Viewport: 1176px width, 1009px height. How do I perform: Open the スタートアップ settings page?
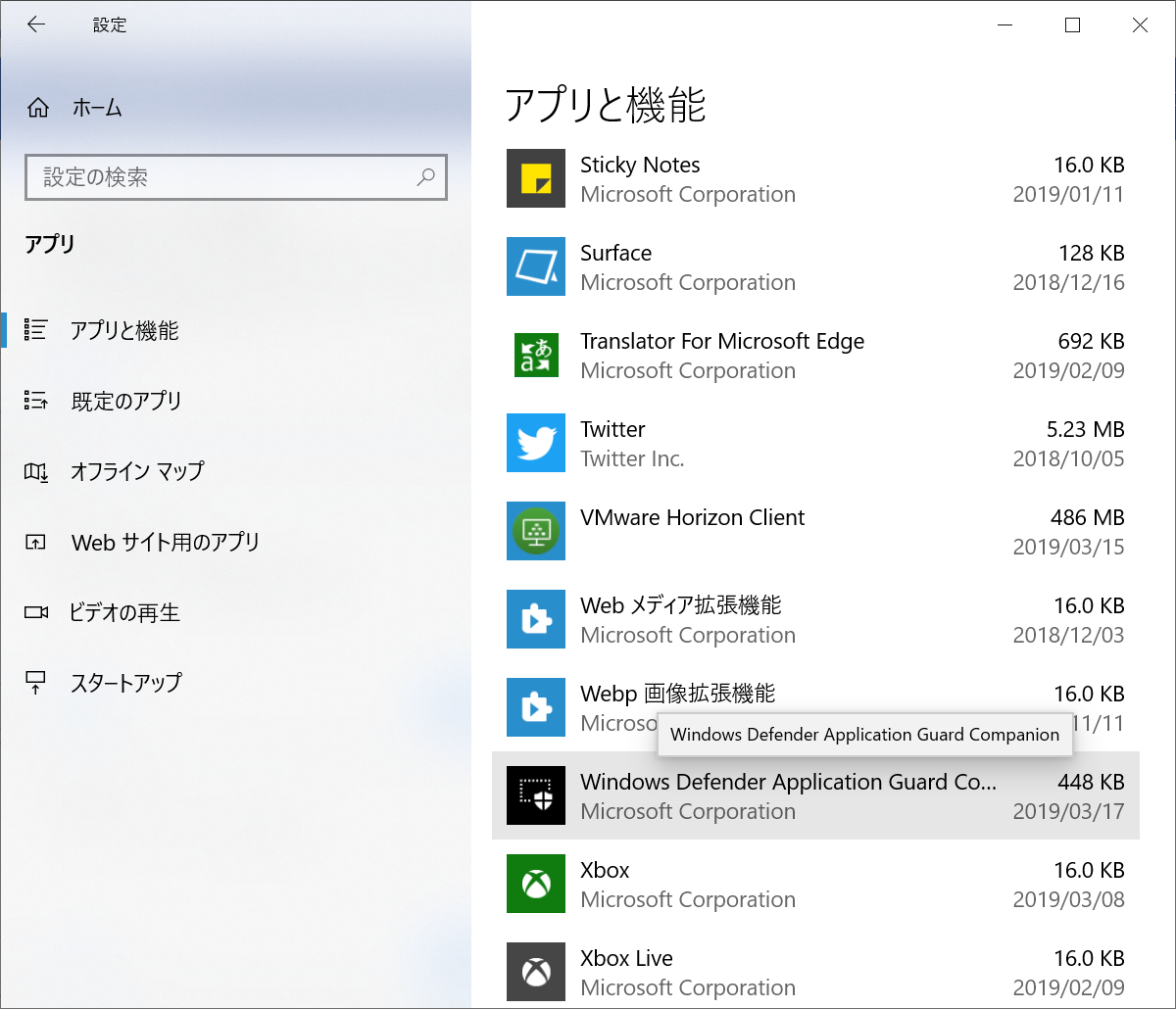(235, 683)
